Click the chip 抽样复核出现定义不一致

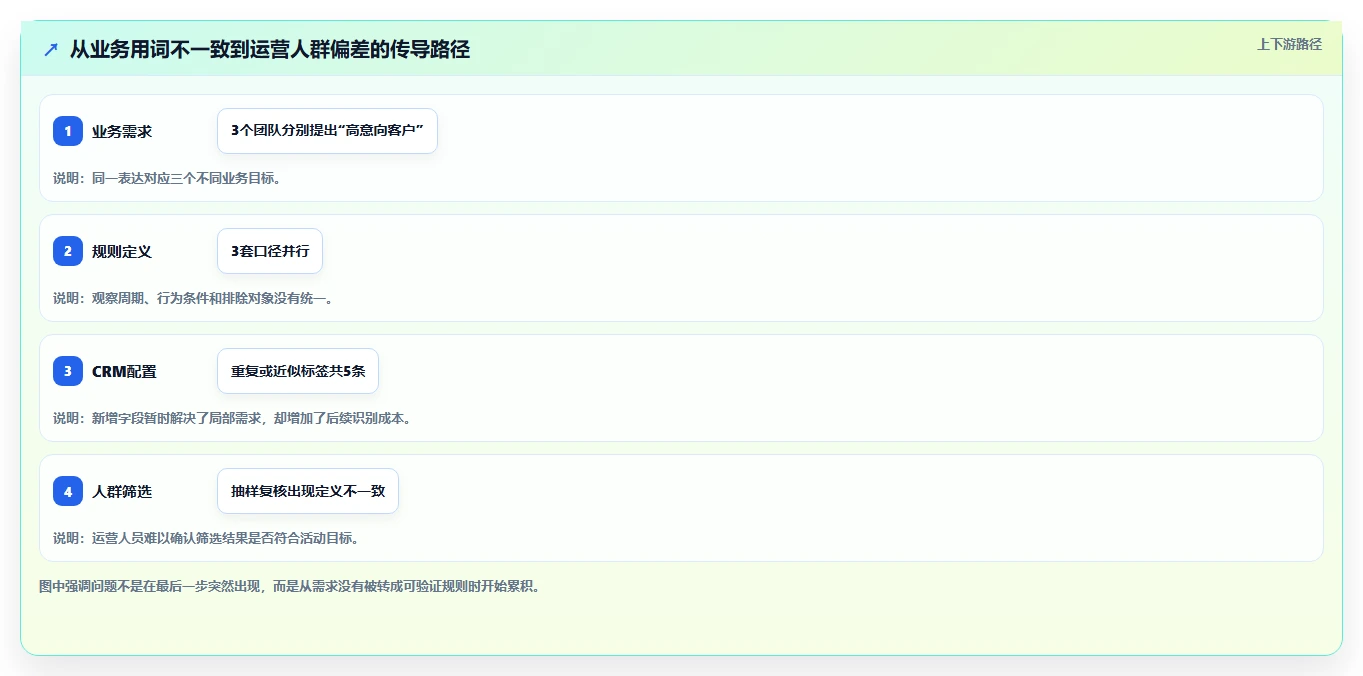[x=308, y=491]
